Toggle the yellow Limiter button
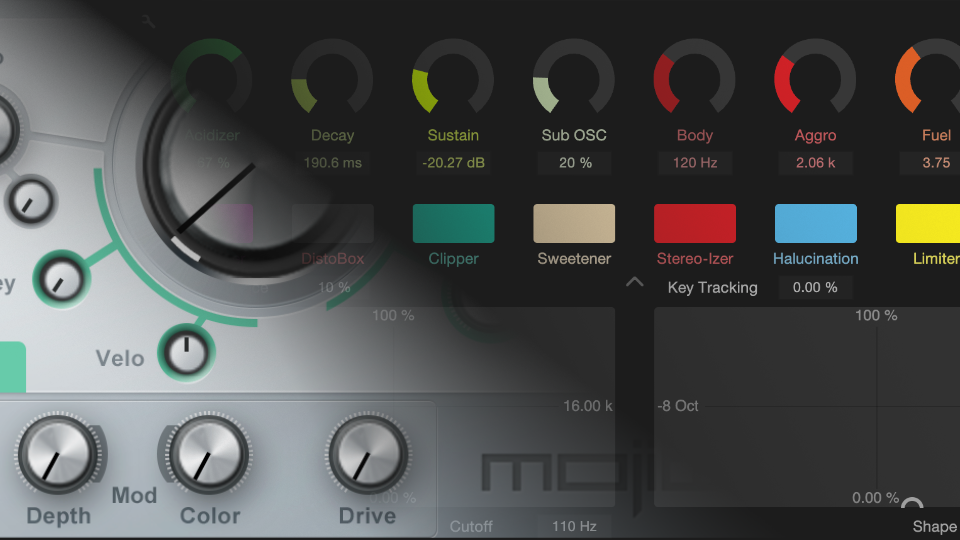This screenshot has height=540, width=960. click(x=928, y=223)
